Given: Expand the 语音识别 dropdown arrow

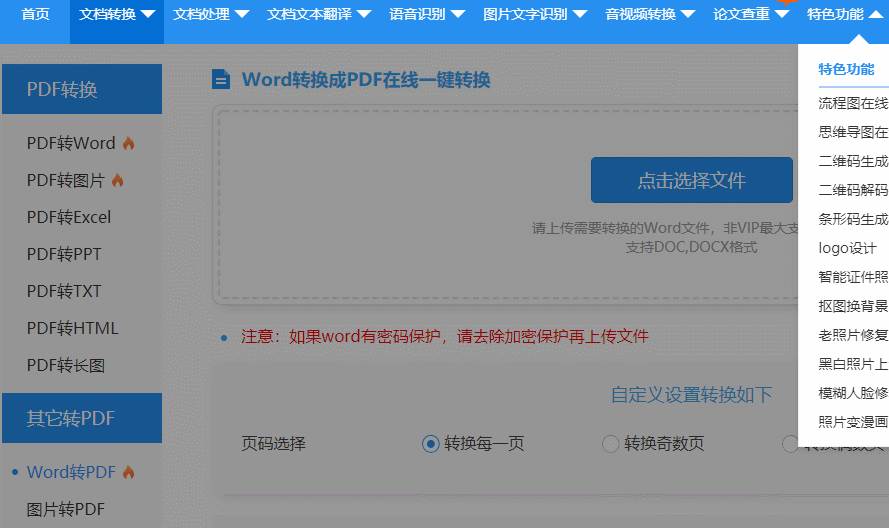Looking at the screenshot, I should 458,14.
